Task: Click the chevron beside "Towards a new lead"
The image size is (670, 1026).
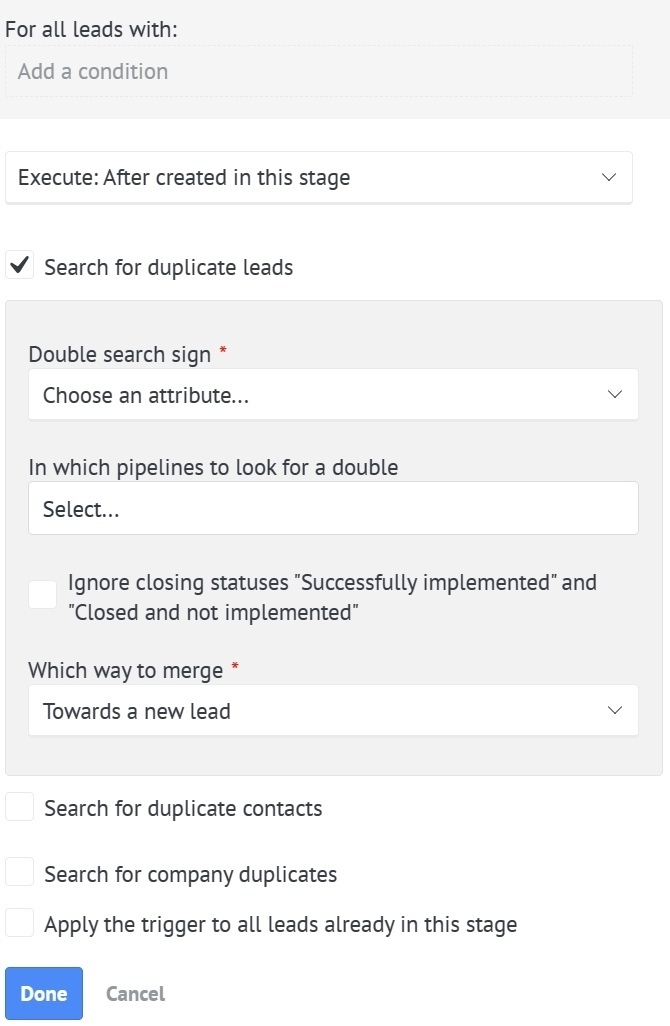Action: click(615, 711)
